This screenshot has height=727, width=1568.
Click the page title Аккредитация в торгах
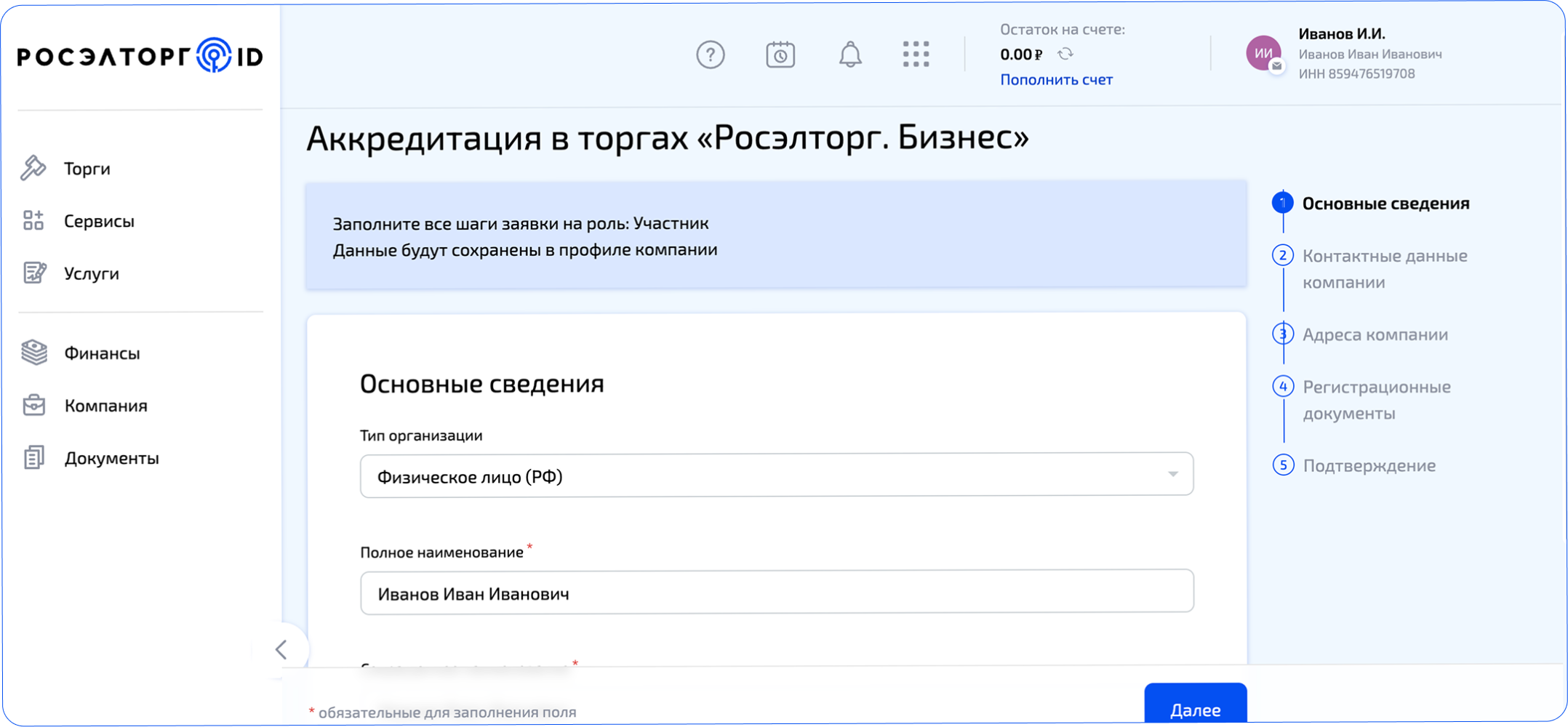point(668,137)
